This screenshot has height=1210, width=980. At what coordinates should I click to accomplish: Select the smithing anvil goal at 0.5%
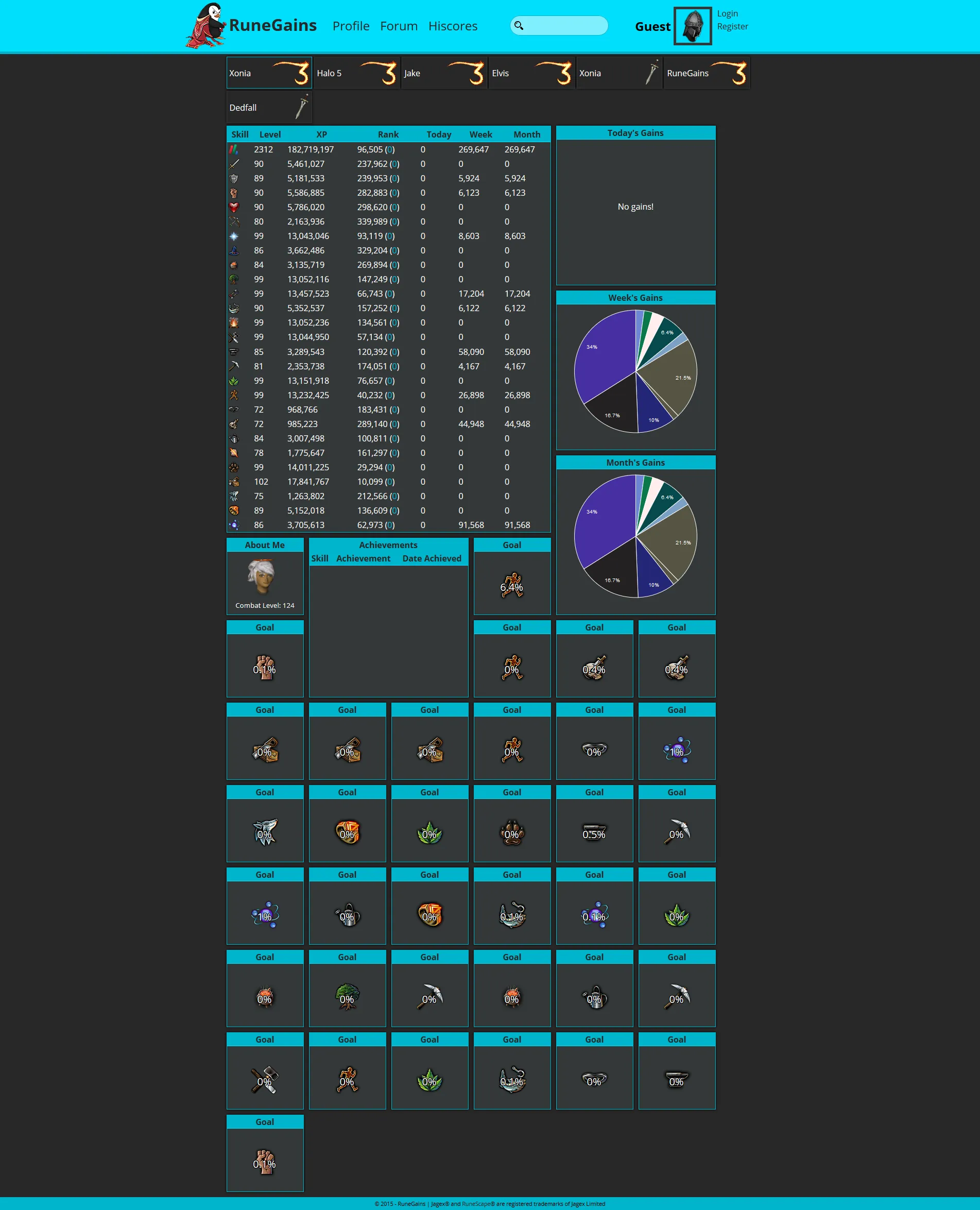[x=594, y=833]
